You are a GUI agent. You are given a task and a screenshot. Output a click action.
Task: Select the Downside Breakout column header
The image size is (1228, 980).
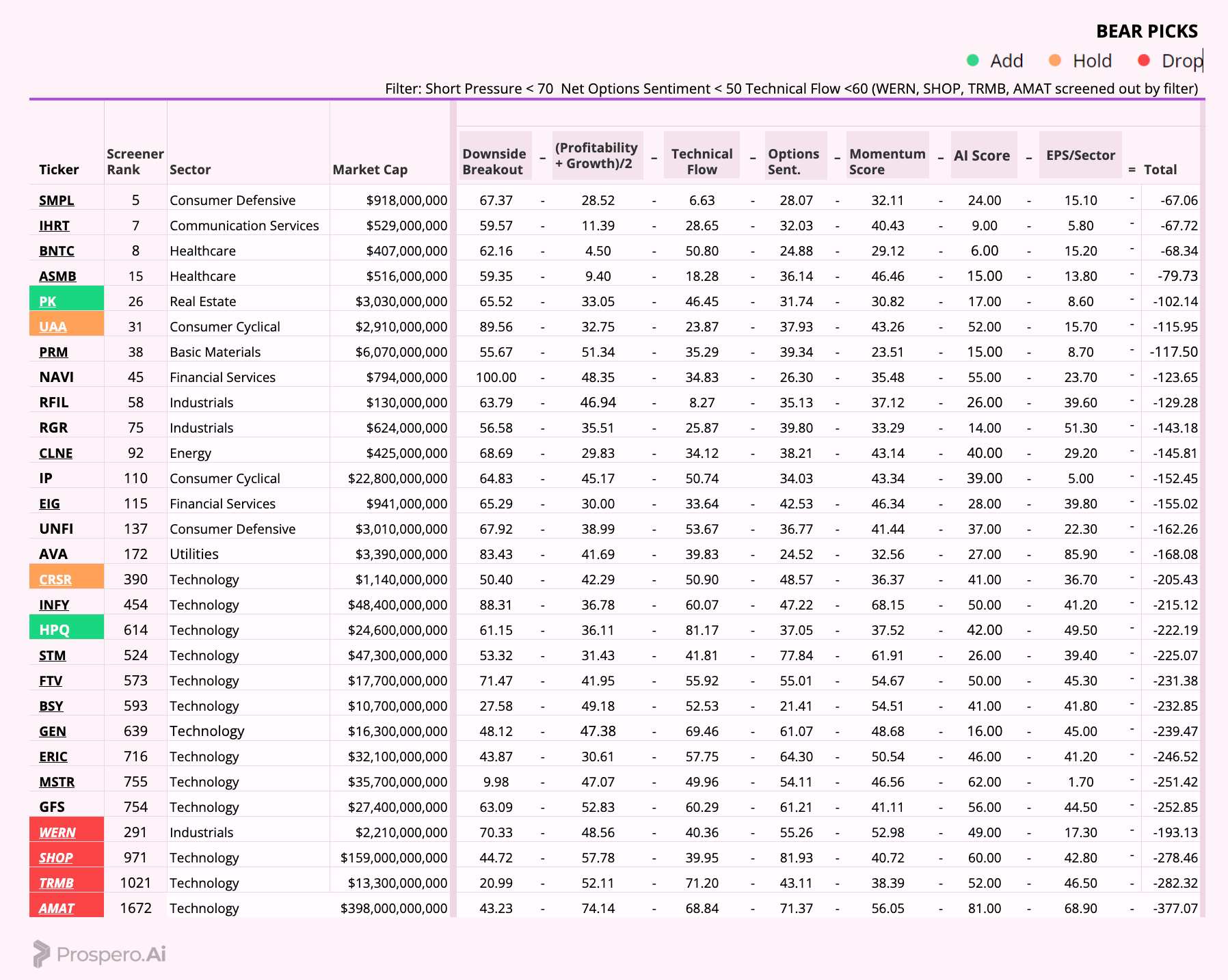coord(494,162)
